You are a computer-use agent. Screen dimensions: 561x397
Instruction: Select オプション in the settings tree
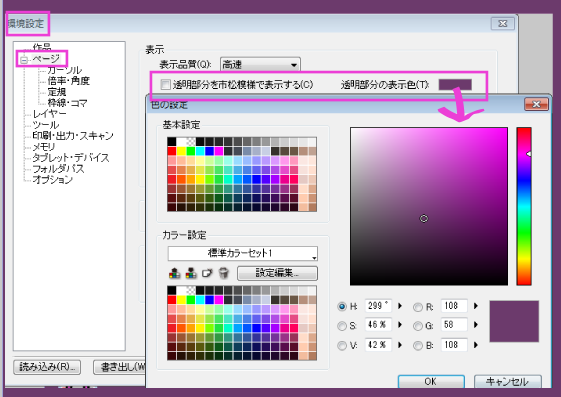(x=53, y=180)
